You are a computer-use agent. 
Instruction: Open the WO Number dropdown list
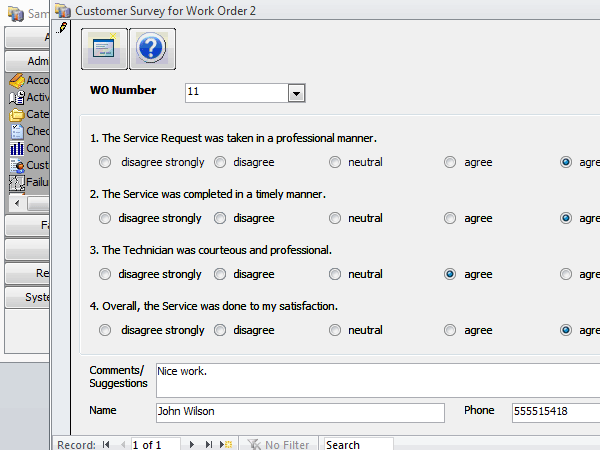[x=296, y=93]
